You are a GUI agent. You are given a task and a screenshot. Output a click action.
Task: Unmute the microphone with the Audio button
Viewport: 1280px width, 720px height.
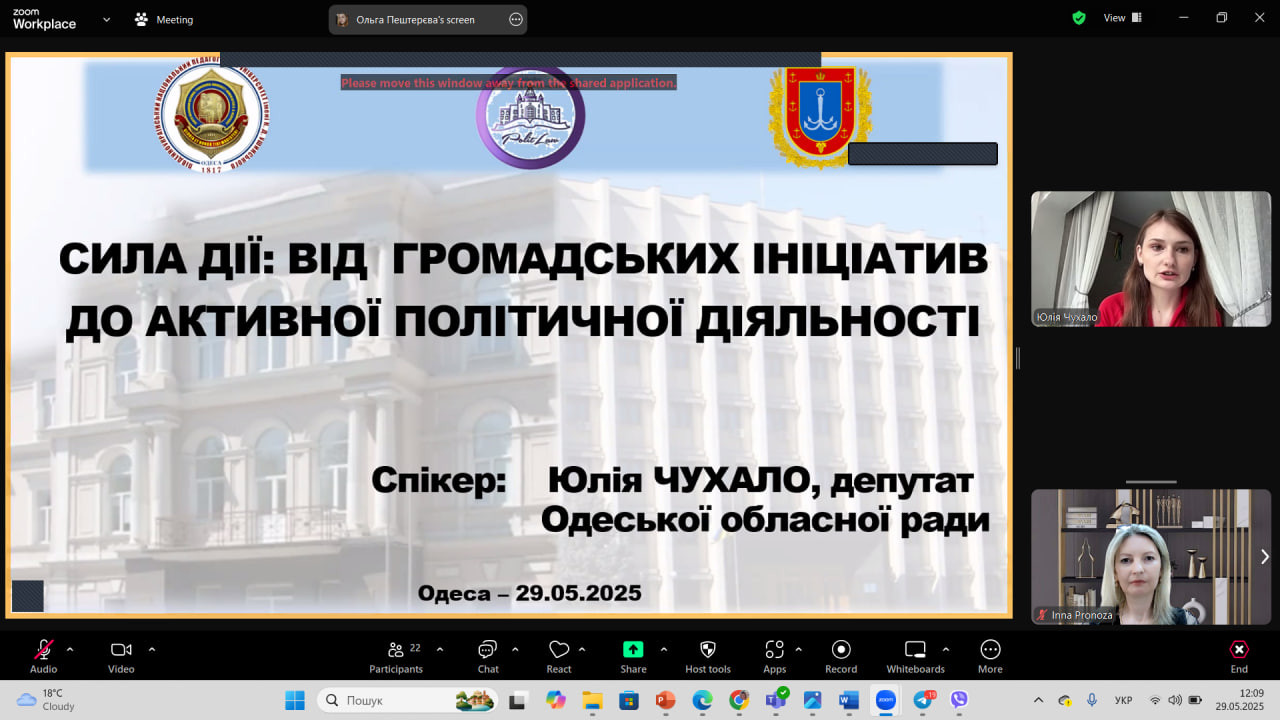click(44, 656)
